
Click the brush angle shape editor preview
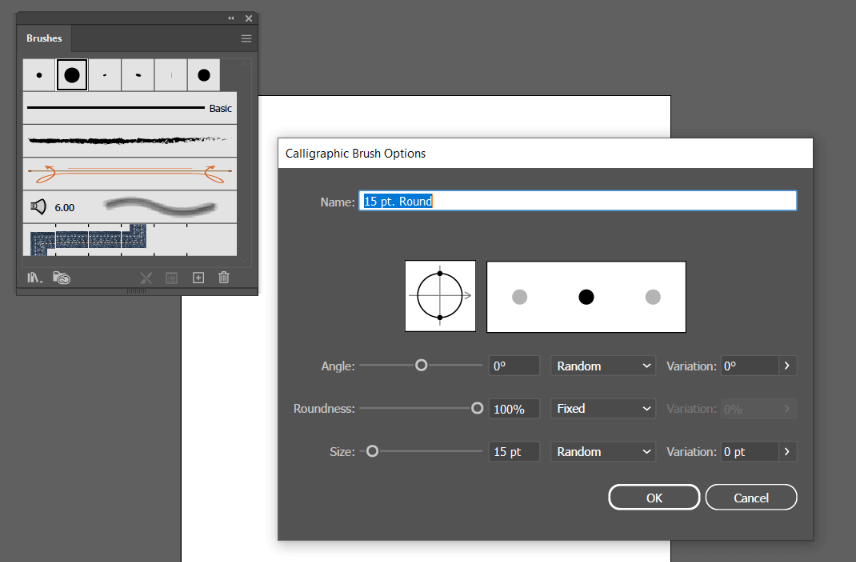pyautogui.click(x=440, y=296)
